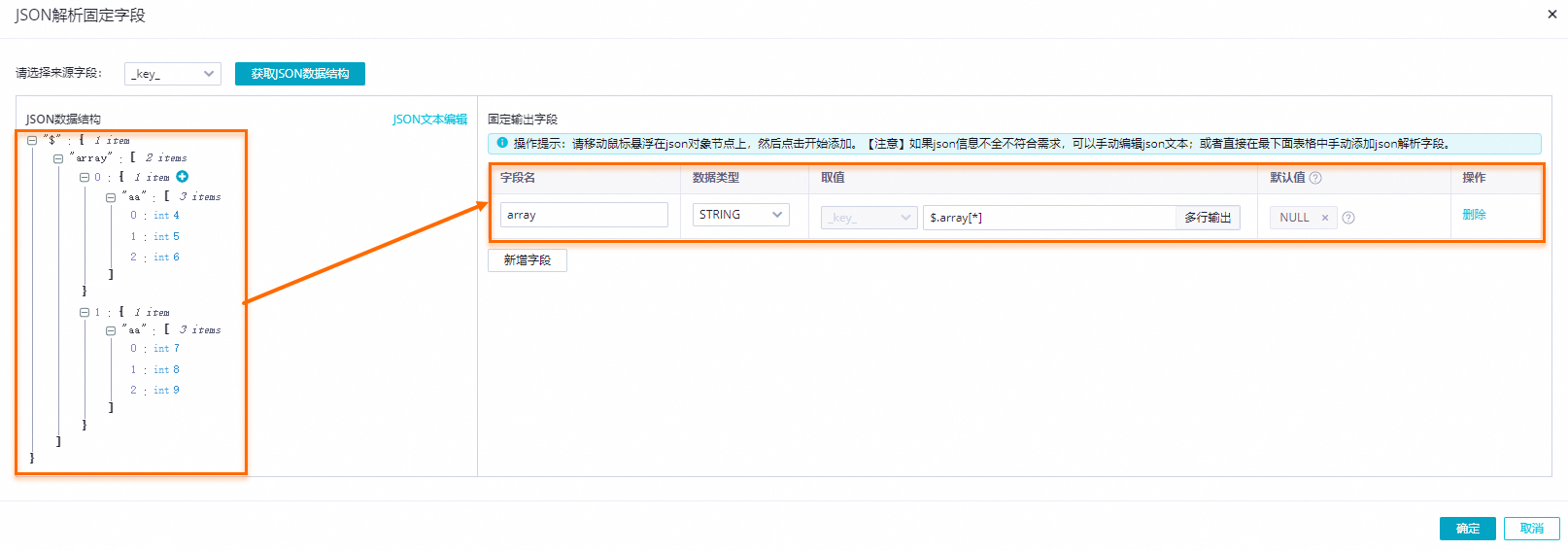Click the $.array[*] path input

click(1049, 218)
